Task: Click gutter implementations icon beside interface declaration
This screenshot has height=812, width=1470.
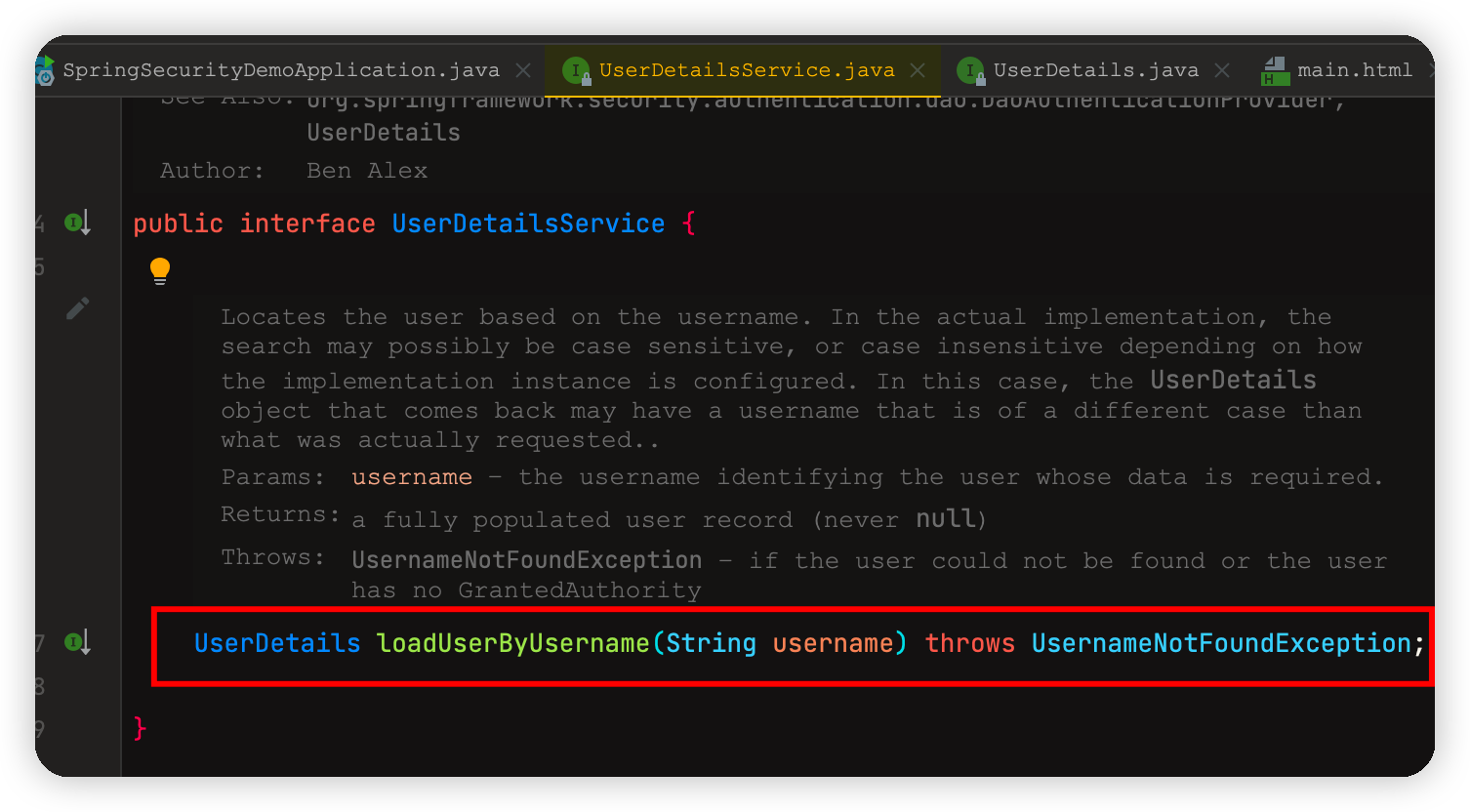Action: click(x=78, y=223)
